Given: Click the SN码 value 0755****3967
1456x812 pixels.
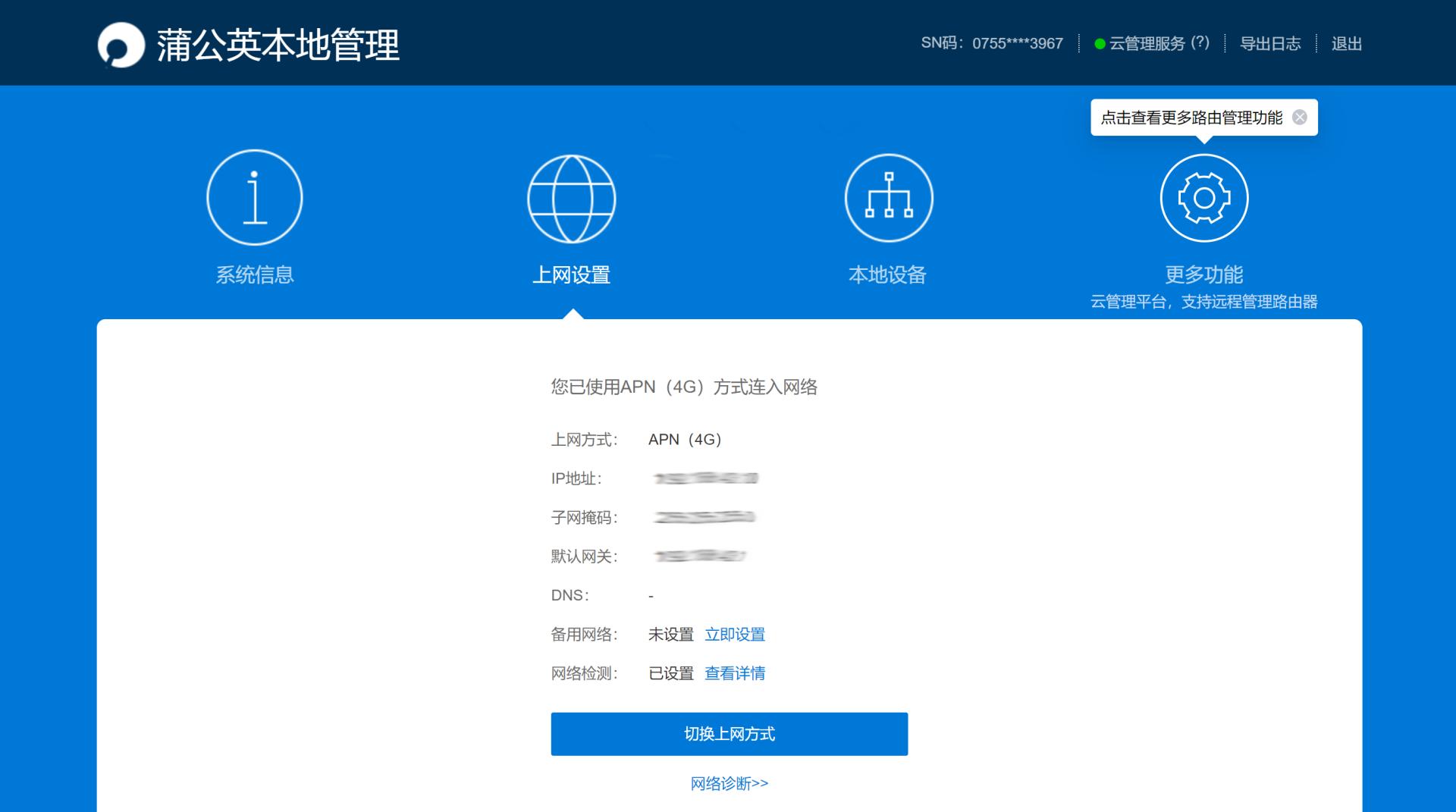Looking at the screenshot, I should (1017, 43).
